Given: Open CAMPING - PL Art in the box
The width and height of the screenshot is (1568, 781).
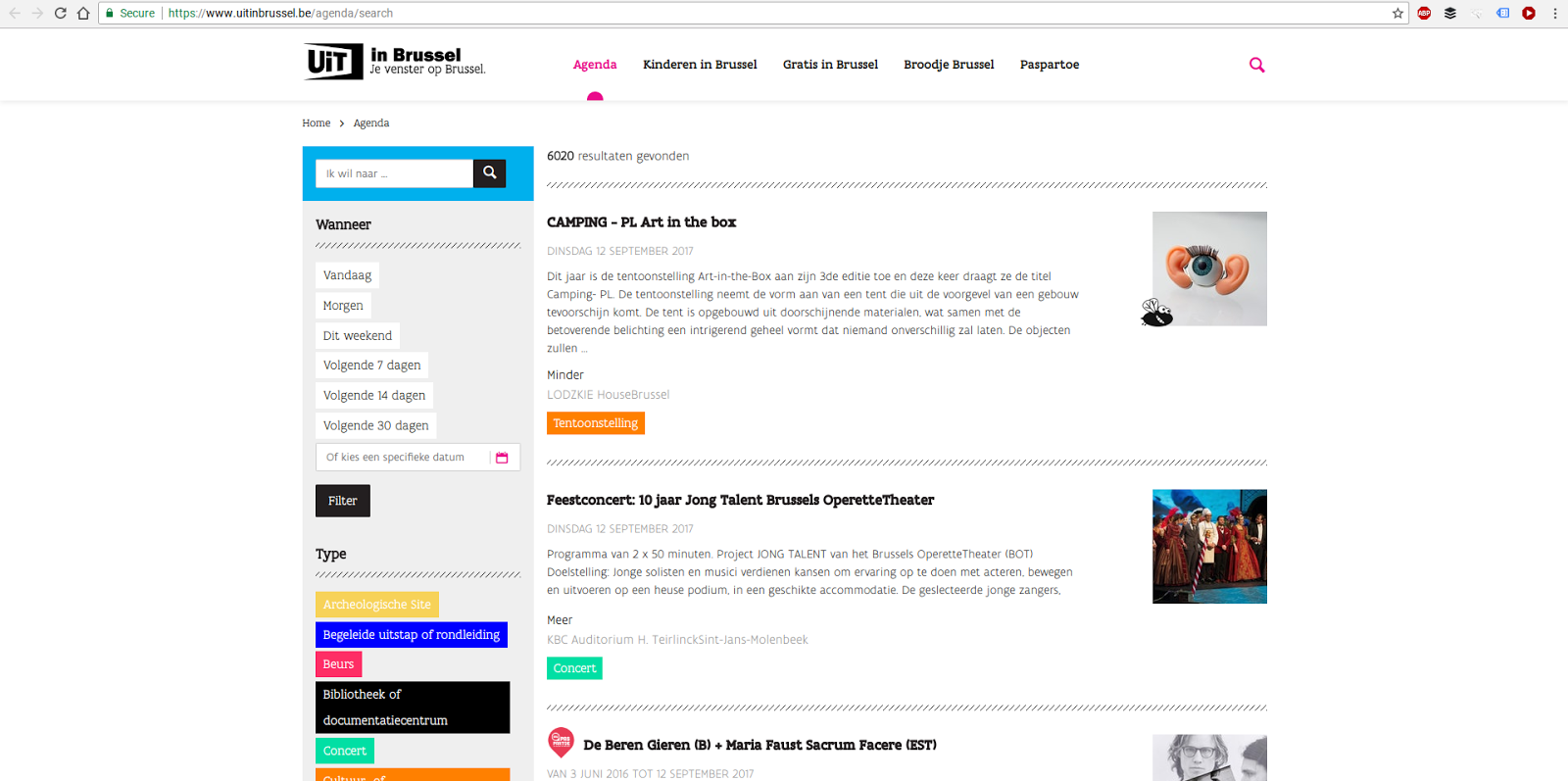Looking at the screenshot, I should pos(642,222).
